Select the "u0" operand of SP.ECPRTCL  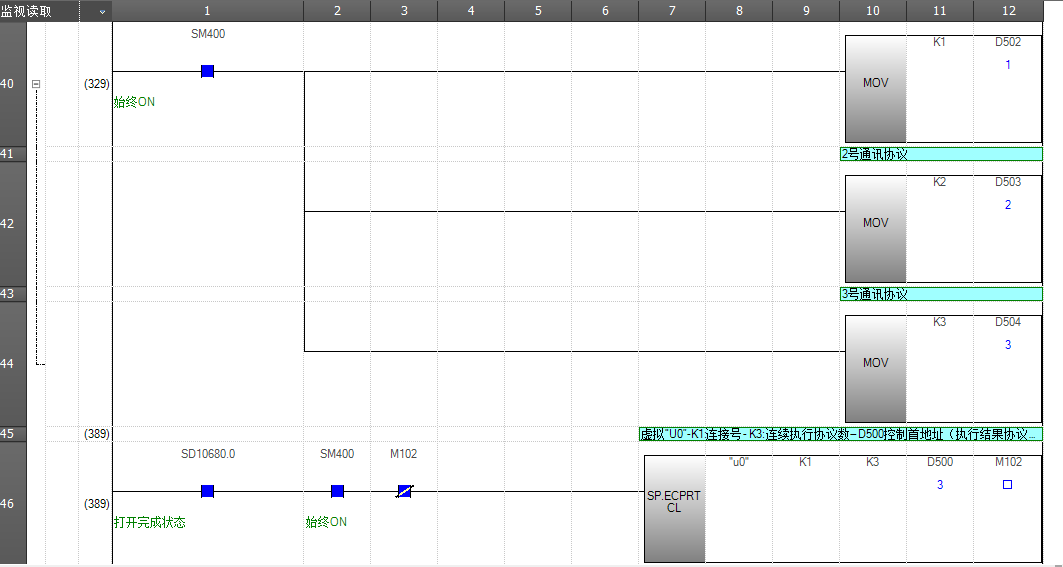[739, 462]
